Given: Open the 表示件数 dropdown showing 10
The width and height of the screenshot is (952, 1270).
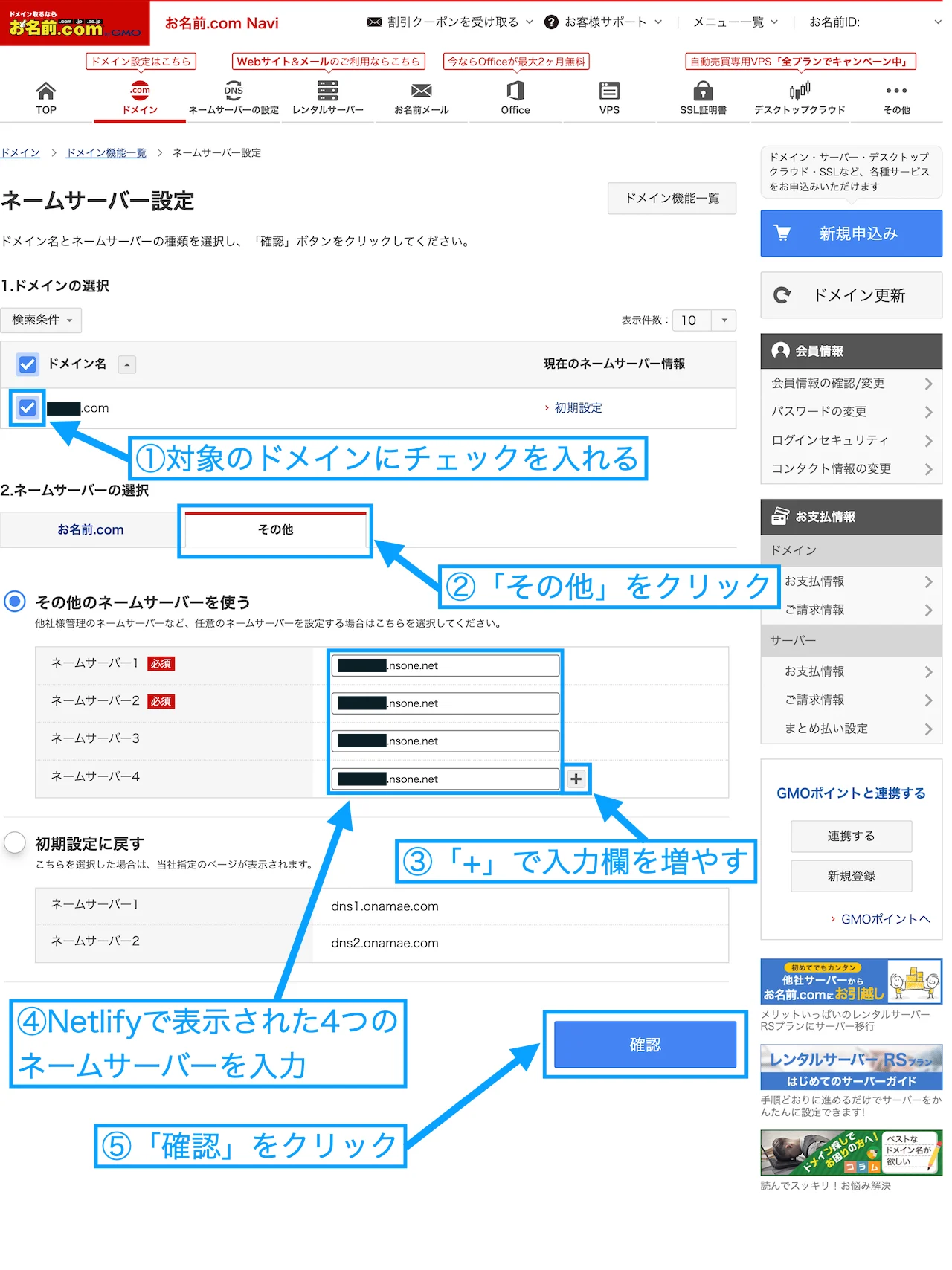Looking at the screenshot, I should click(x=704, y=320).
